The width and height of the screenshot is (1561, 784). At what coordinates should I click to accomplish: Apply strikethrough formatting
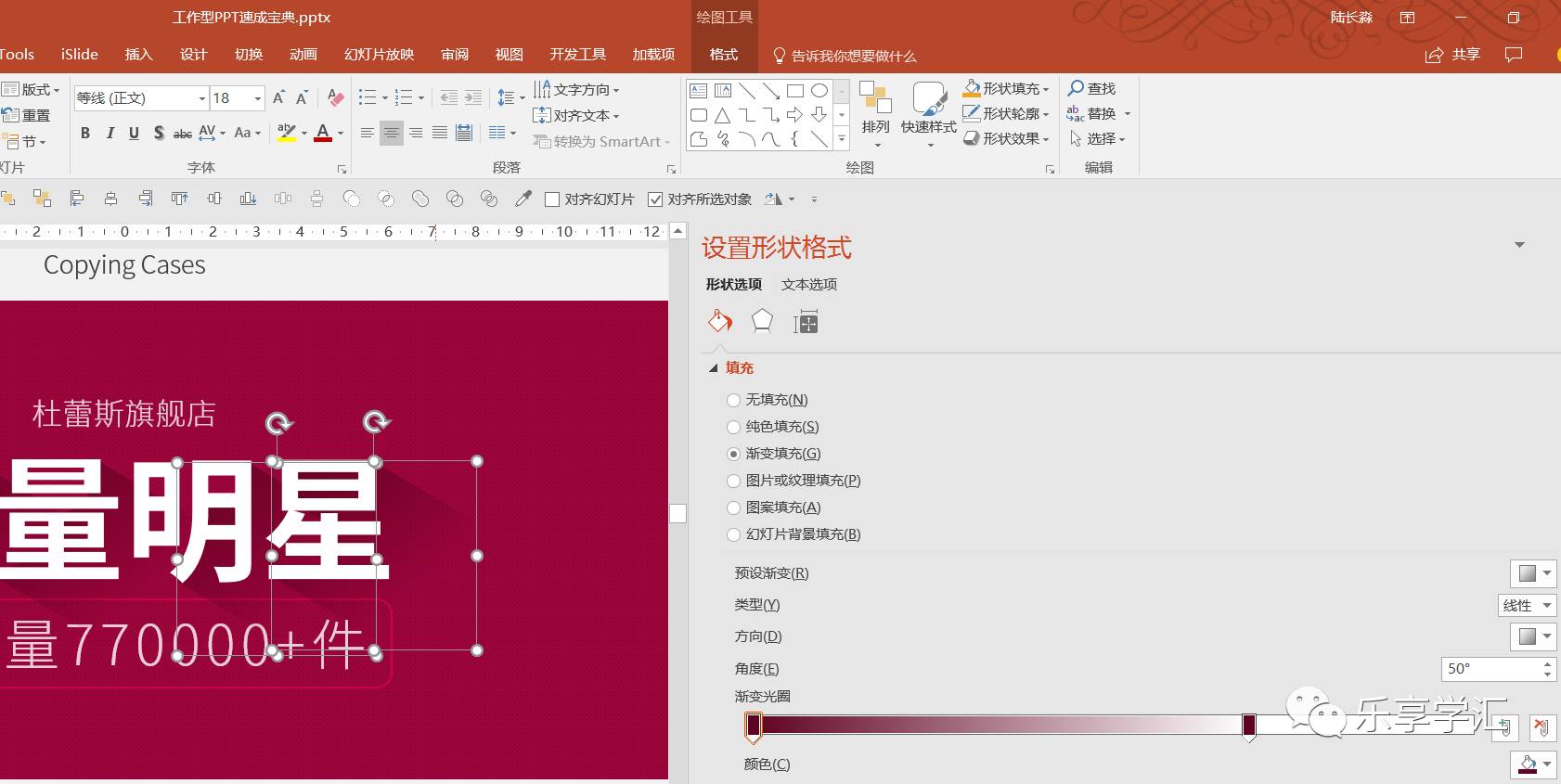point(183,133)
